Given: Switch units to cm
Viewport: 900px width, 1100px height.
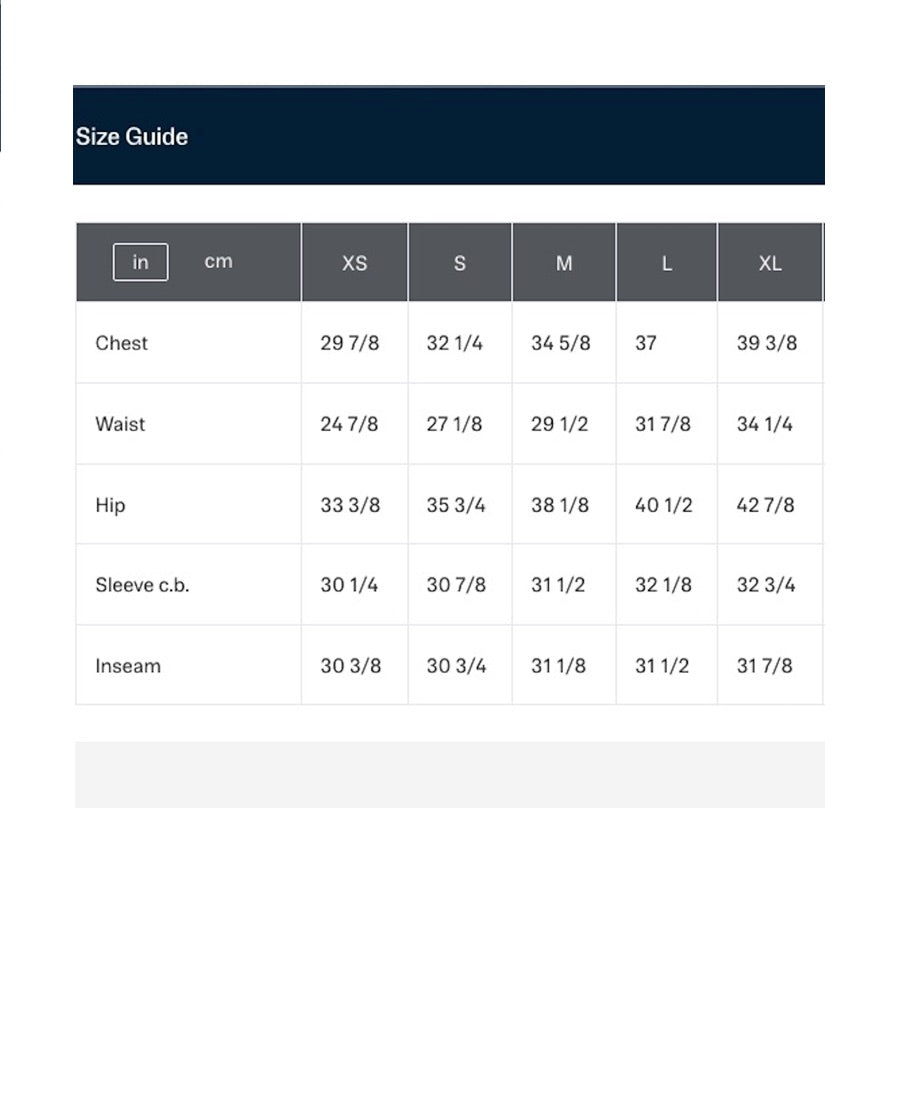Looking at the screenshot, I should tap(218, 261).
